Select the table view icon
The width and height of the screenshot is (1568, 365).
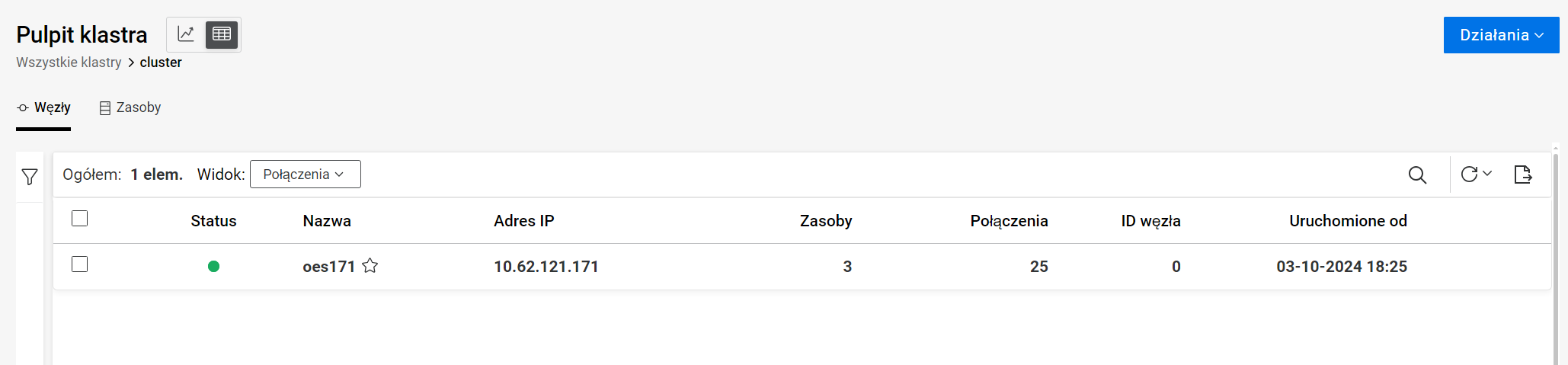click(x=222, y=34)
